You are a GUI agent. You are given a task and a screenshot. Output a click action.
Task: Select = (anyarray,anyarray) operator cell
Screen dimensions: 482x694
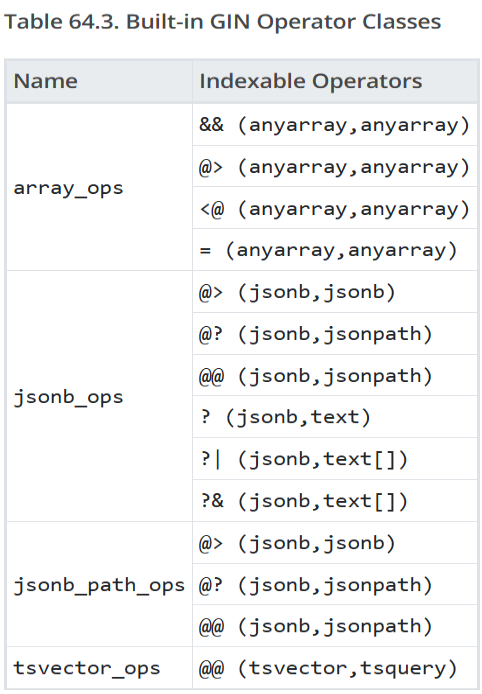click(328, 251)
